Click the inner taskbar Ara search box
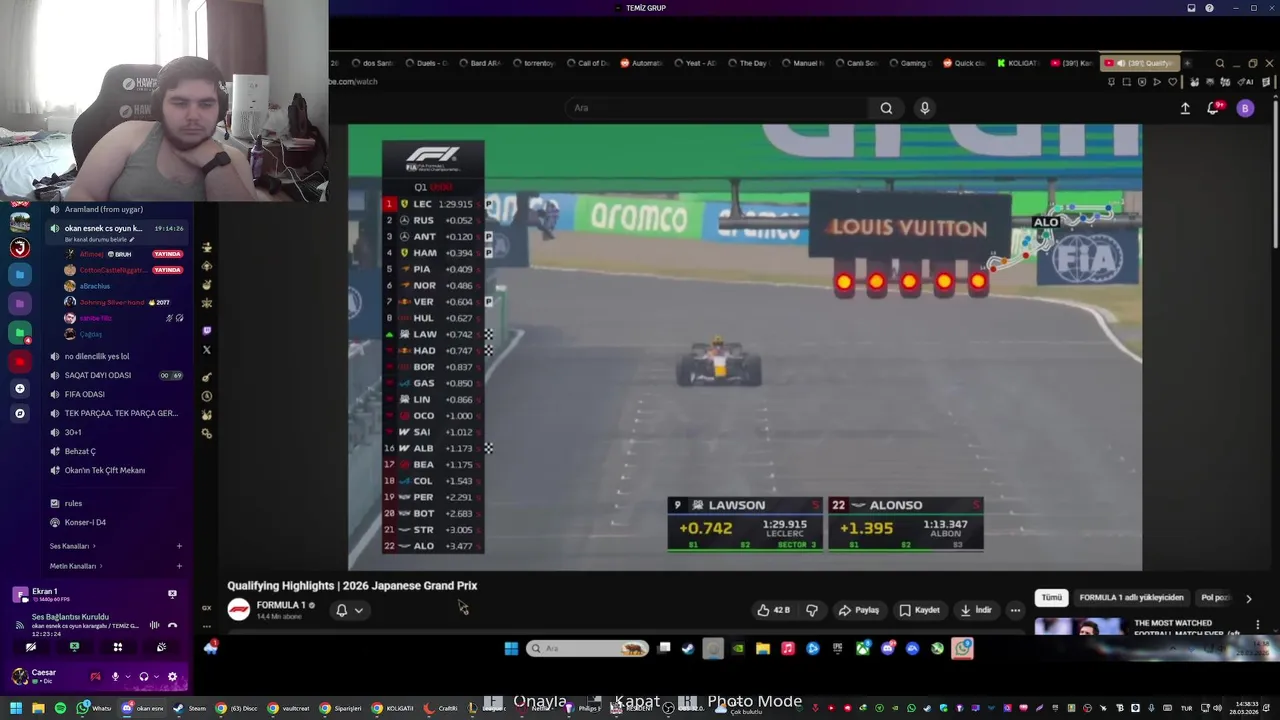 (587, 648)
